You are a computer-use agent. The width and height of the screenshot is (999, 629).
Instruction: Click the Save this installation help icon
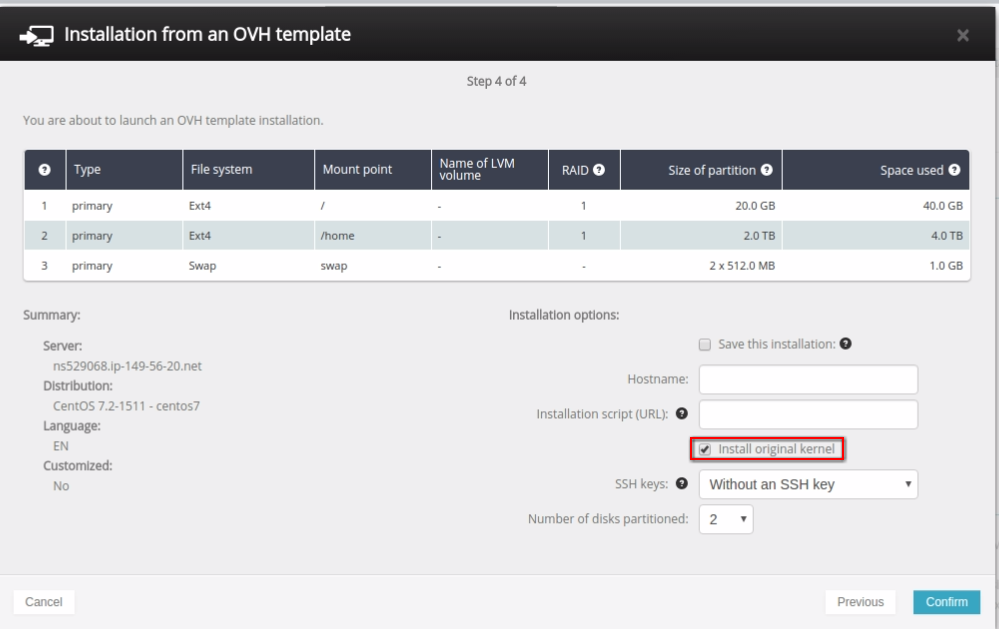[x=845, y=343]
